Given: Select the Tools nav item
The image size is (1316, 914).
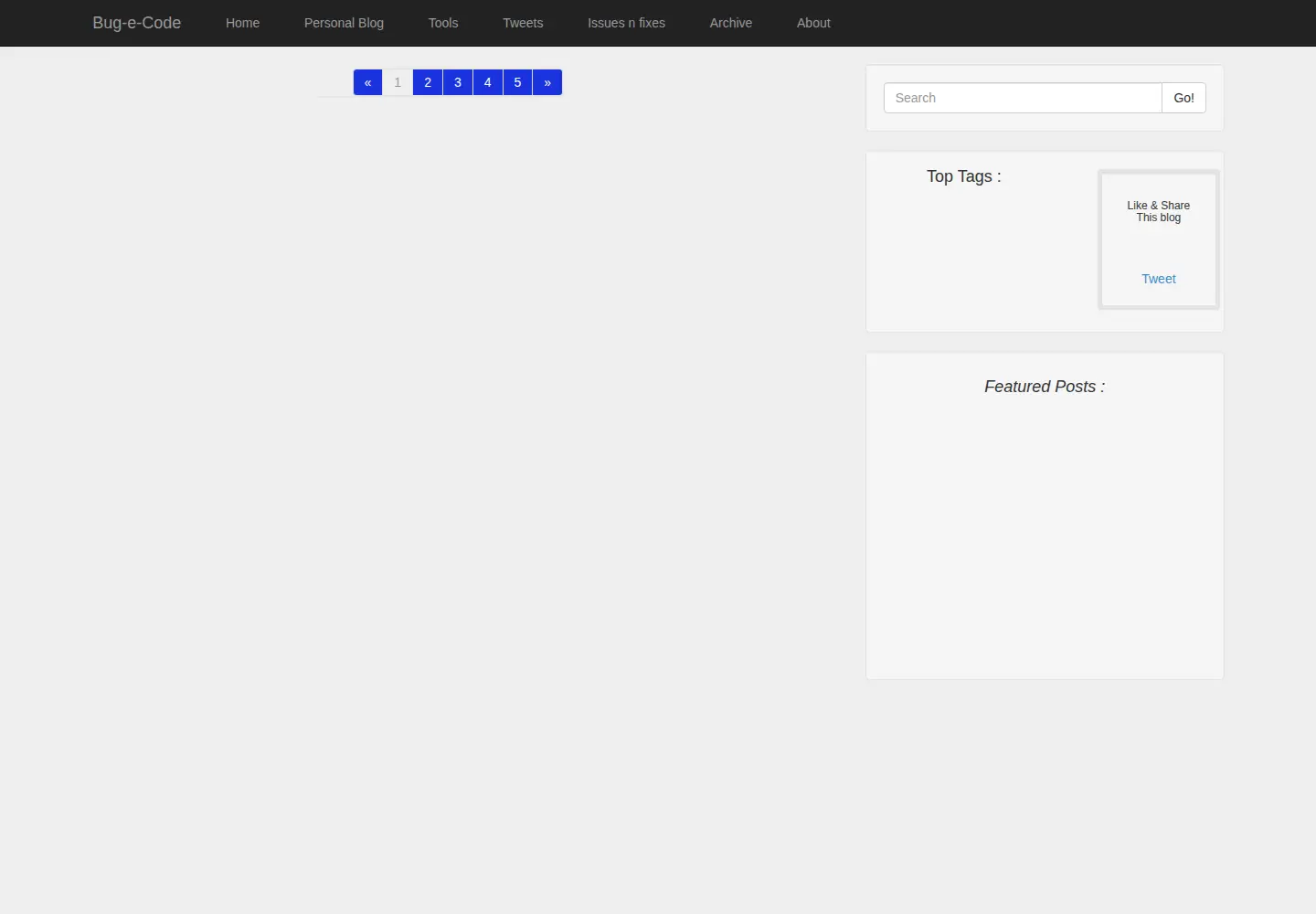Looking at the screenshot, I should [443, 23].
